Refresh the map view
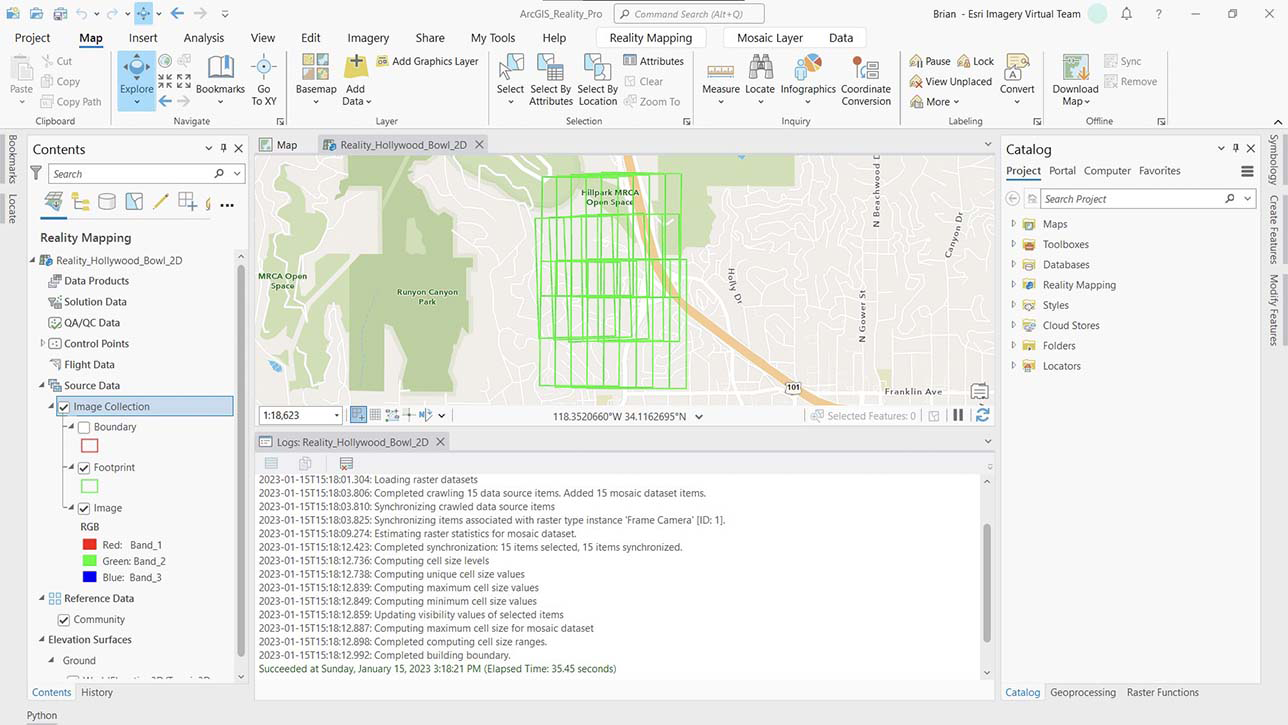The width and height of the screenshot is (1288, 725). pyautogui.click(x=982, y=415)
